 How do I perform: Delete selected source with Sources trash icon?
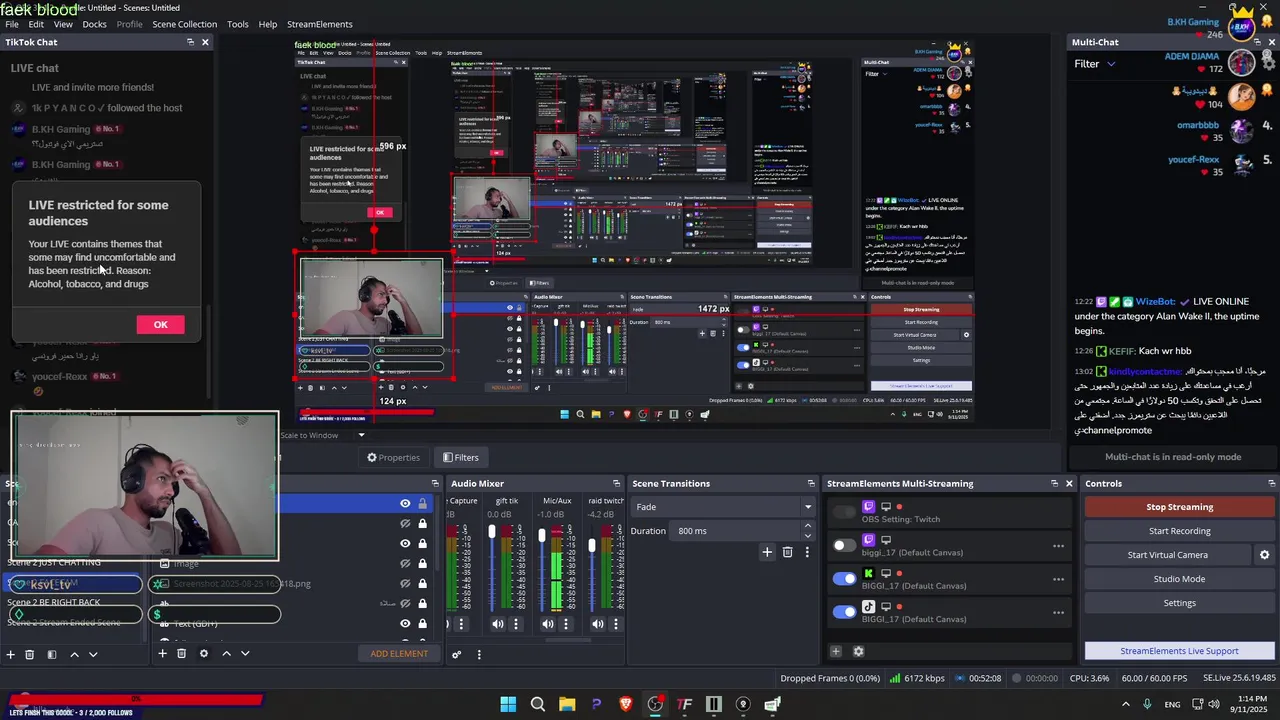coord(181,654)
